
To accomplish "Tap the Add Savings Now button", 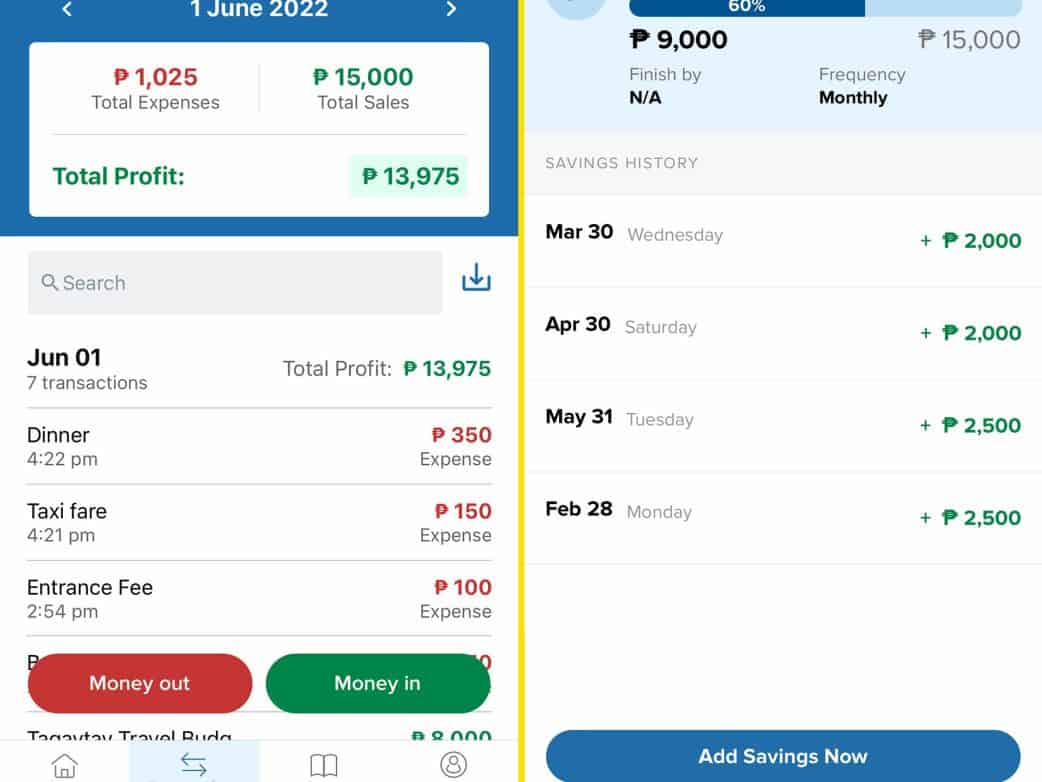I will 782,756.
